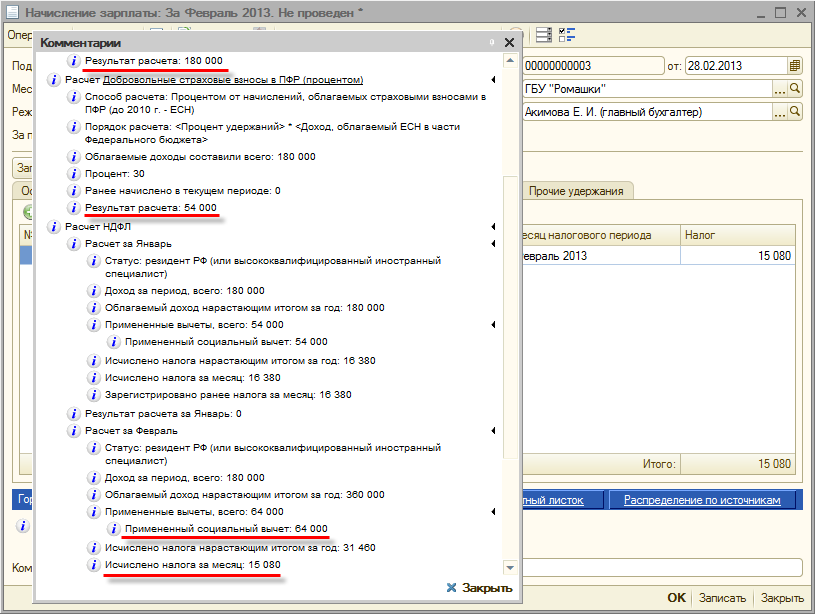The height and width of the screenshot is (614, 815).
Task: Click the Записать button
Action: click(722, 598)
